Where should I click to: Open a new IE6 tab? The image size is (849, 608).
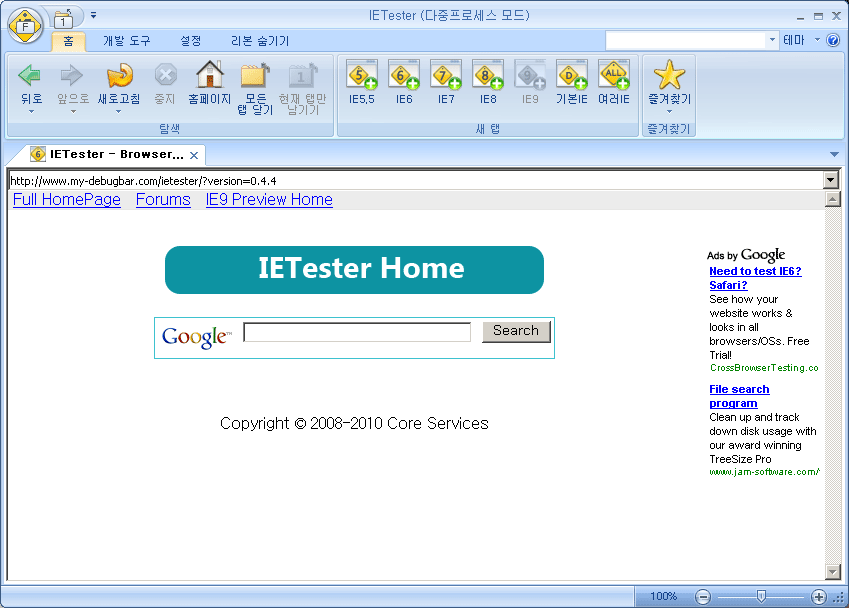pyautogui.click(x=404, y=76)
